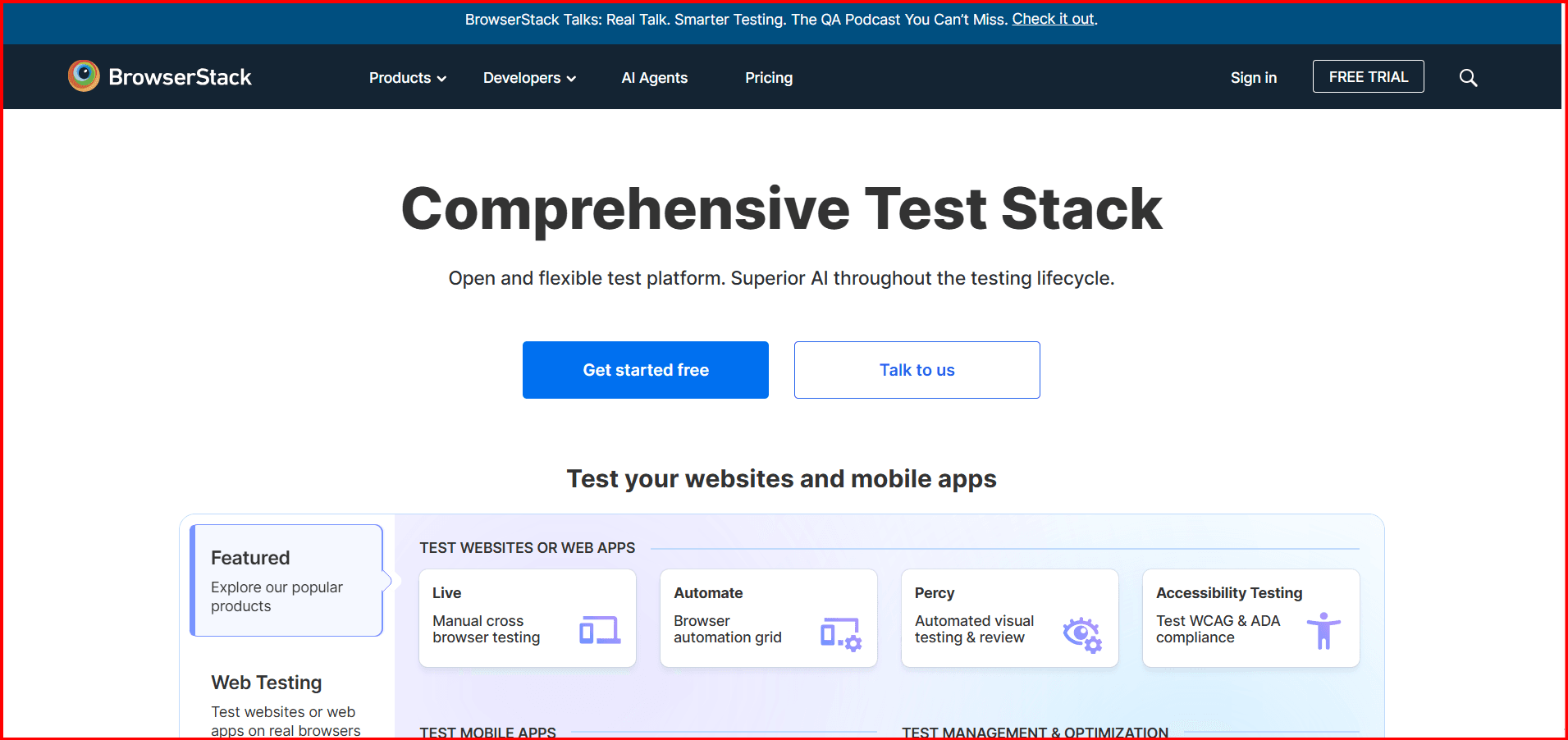This screenshot has height=740, width=1568.
Task: Click the Automate gear-device icon
Action: click(x=841, y=634)
